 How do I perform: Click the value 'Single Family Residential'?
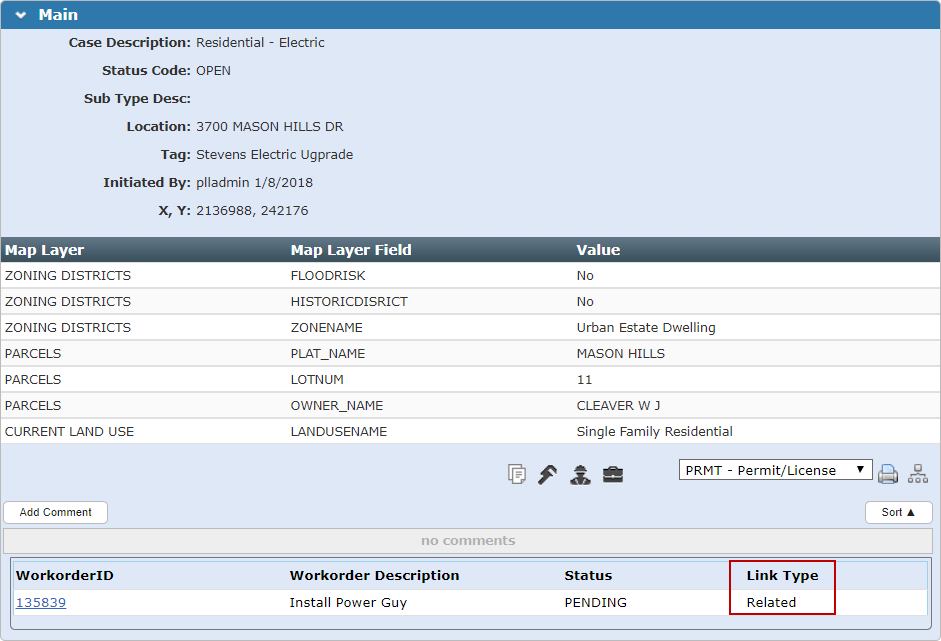coord(655,432)
